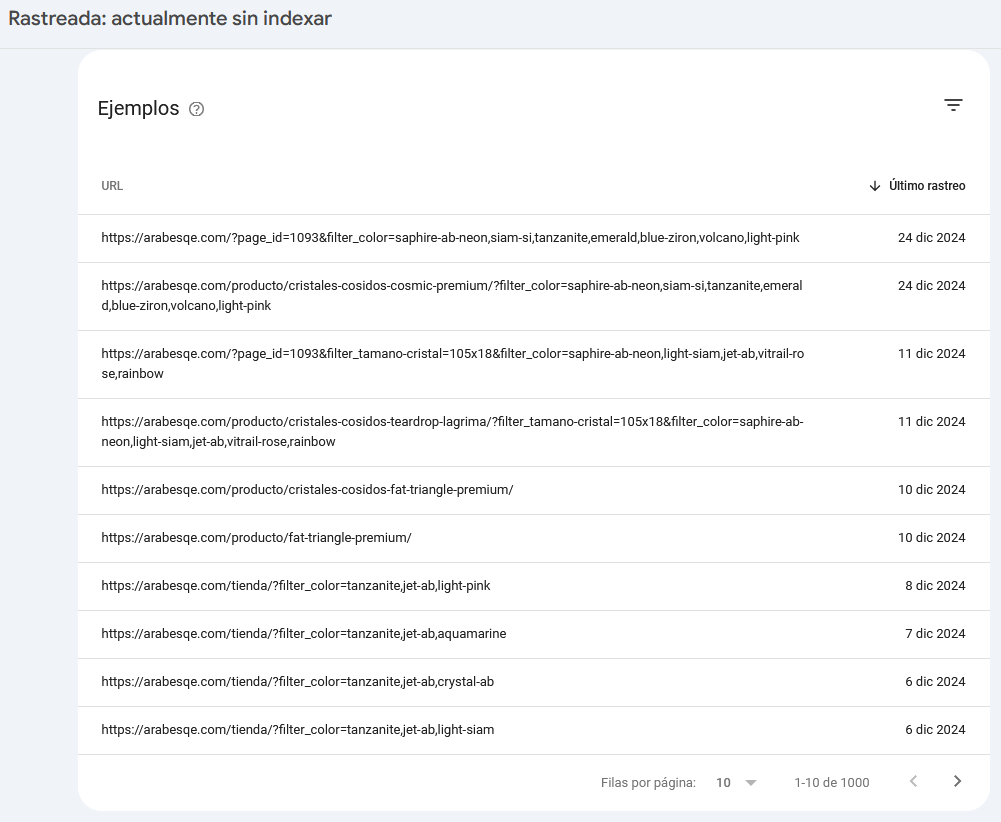This screenshot has height=822, width=1001.
Task: Click the sort arrow next to Último rastreo
Action: 875,186
